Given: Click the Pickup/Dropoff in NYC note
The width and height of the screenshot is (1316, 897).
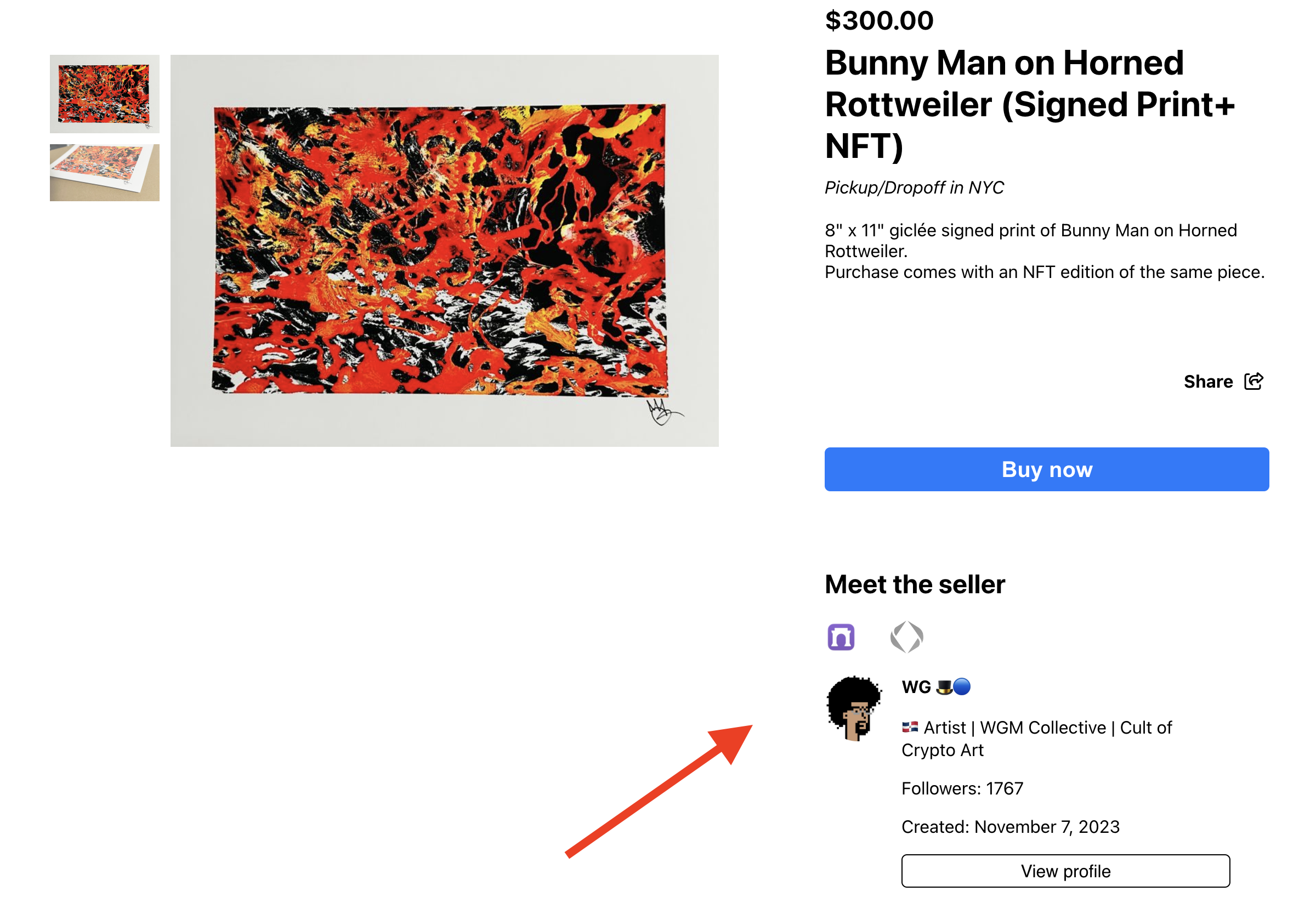Looking at the screenshot, I should coord(914,188).
